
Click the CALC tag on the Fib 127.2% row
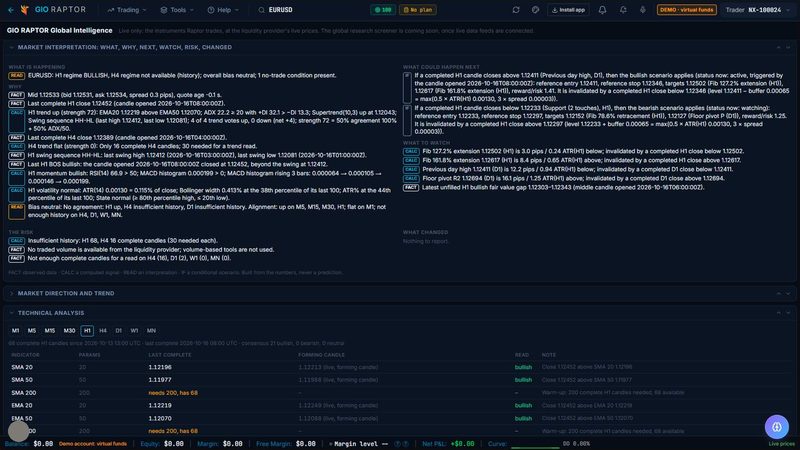point(411,152)
